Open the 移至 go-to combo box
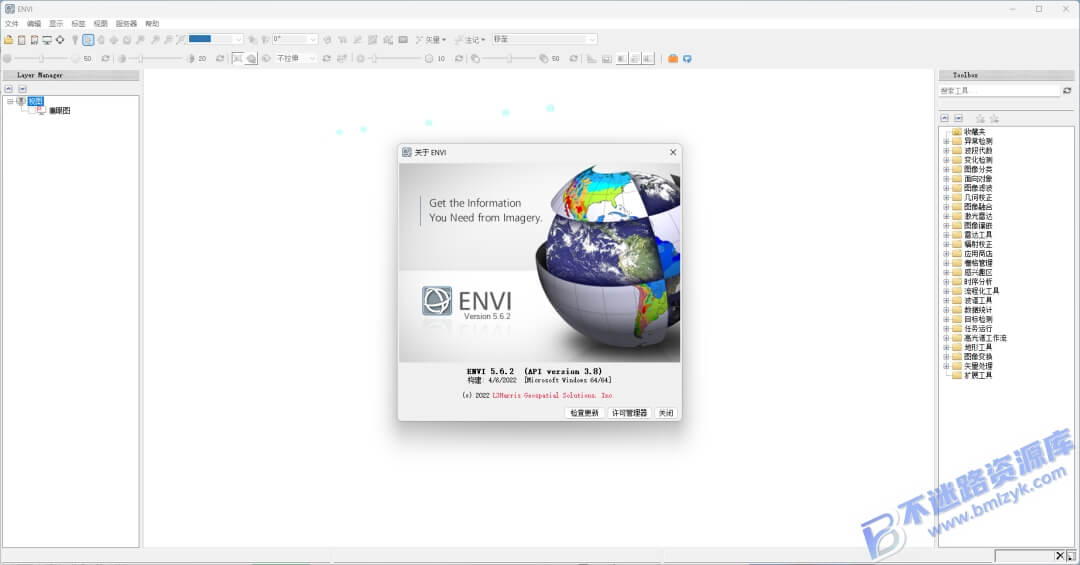This screenshot has width=1080, height=565. [x=544, y=39]
